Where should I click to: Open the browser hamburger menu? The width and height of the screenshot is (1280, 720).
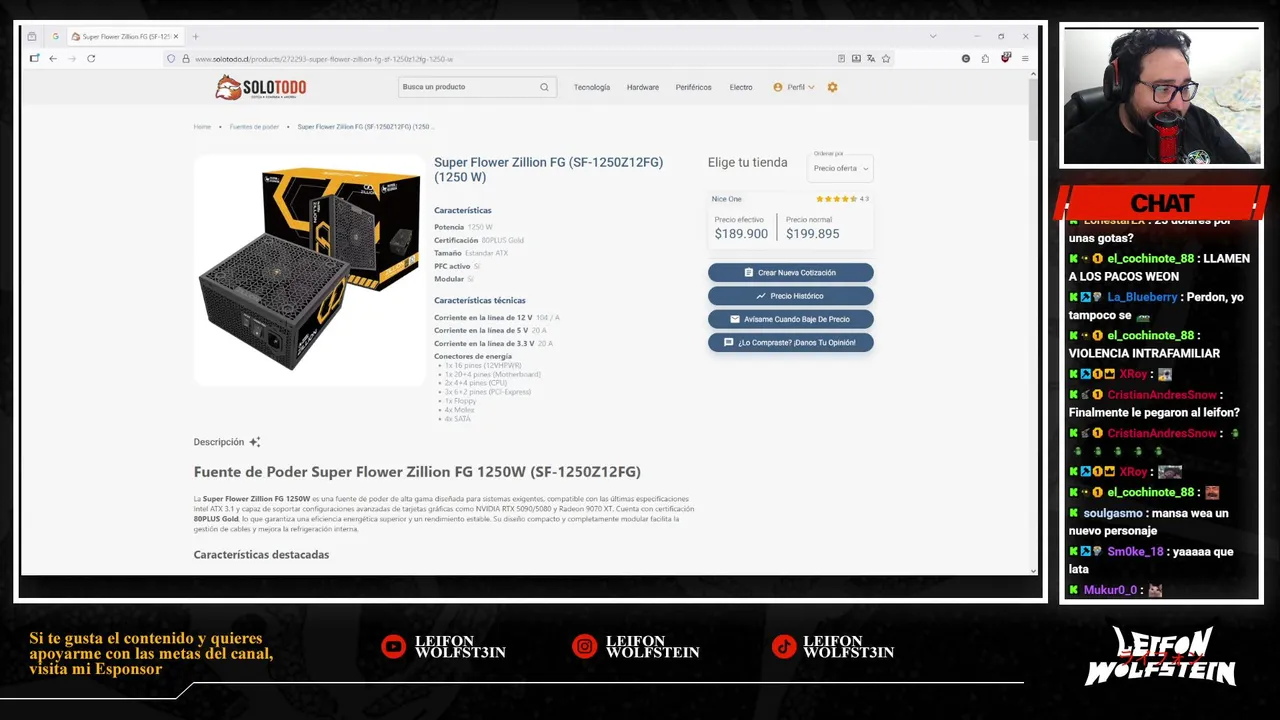[x=1025, y=59]
